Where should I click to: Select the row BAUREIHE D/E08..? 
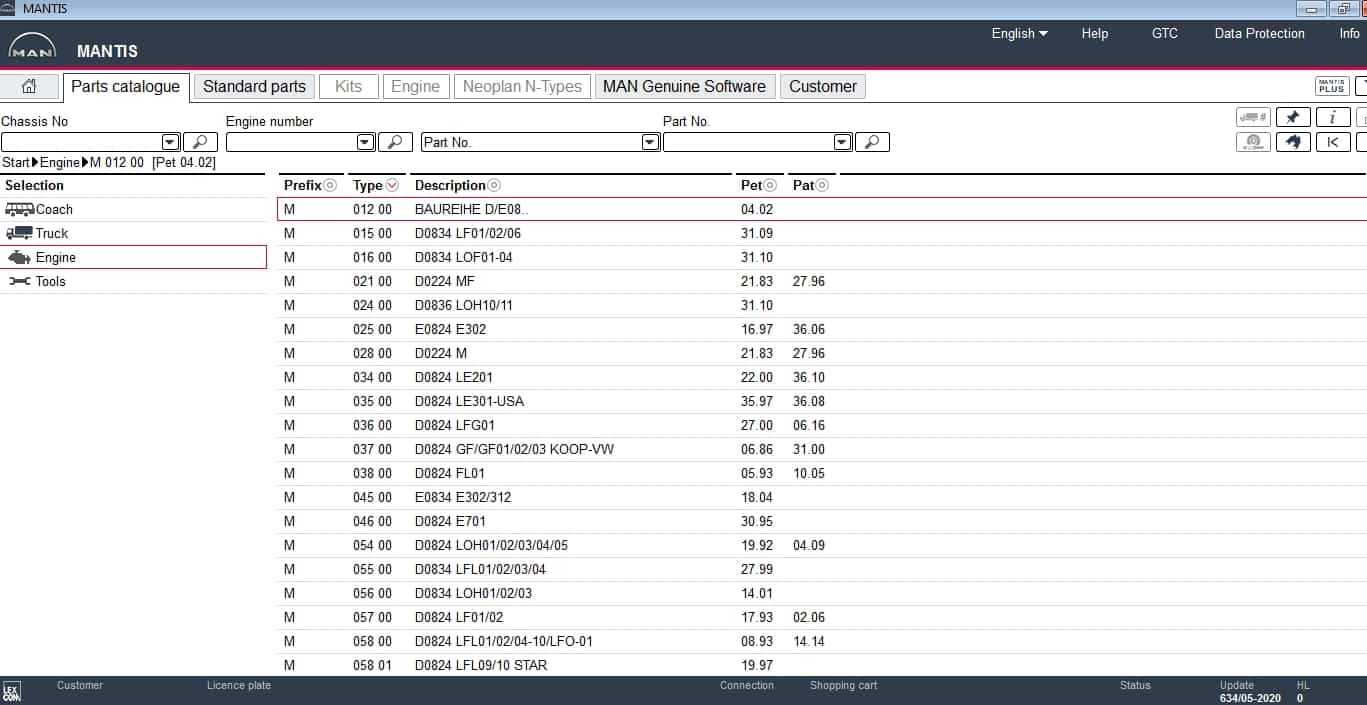(x=821, y=209)
